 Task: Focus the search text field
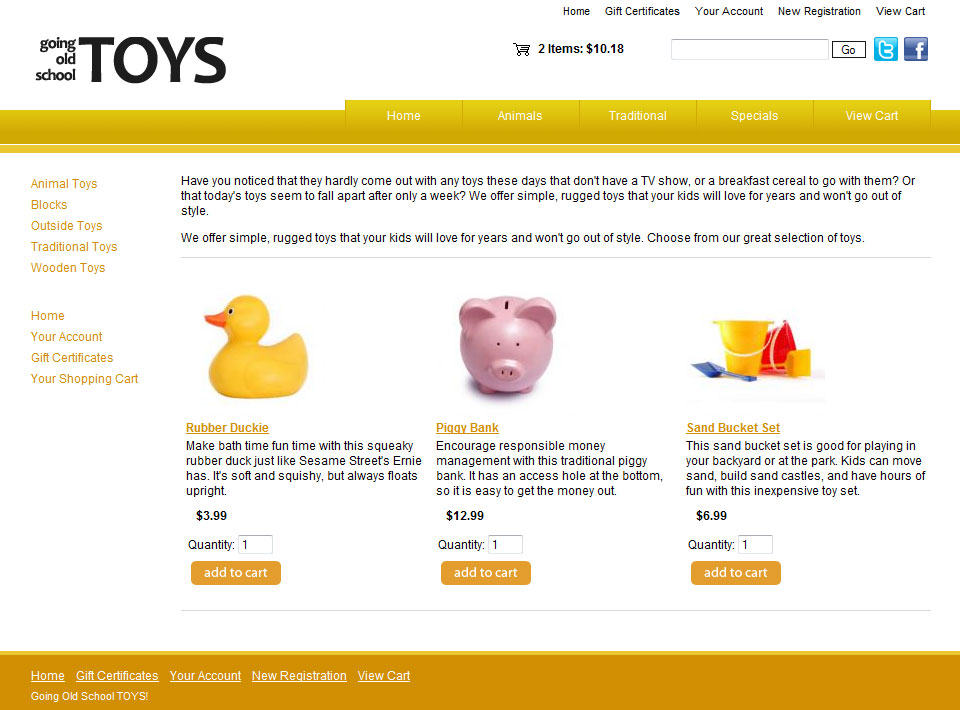pos(749,50)
